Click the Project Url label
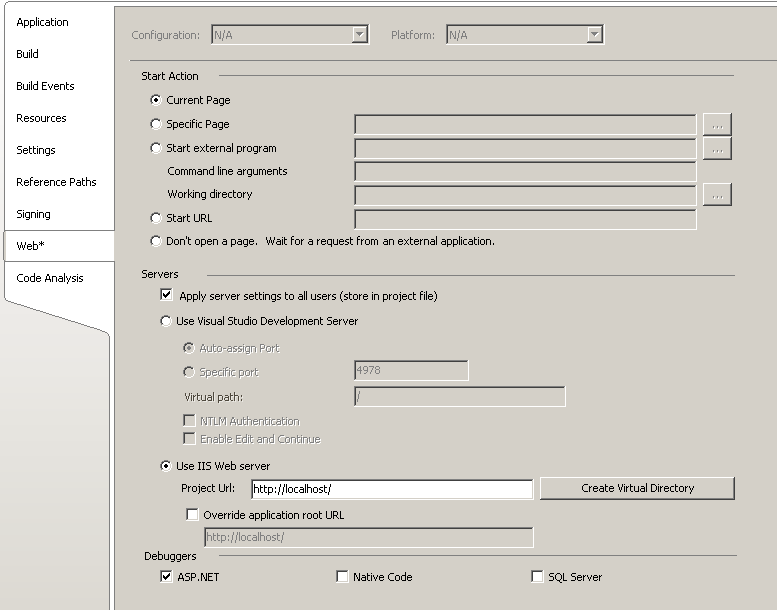Image resolution: width=777 pixels, height=610 pixels. tap(208, 488)
